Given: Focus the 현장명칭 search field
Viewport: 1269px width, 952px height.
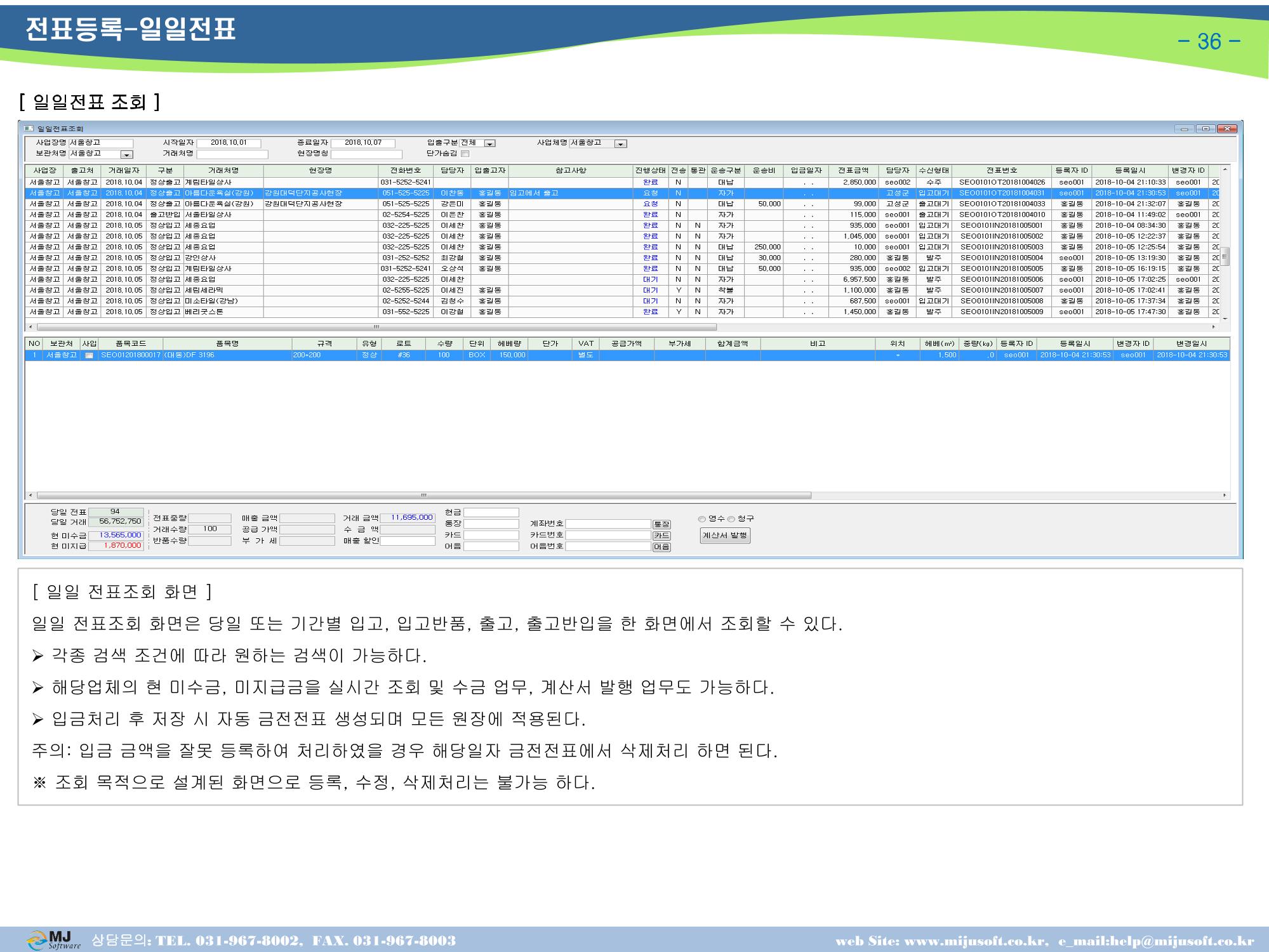Looking at the screenshot, I should pyautogui.click(x=367, y=154).
